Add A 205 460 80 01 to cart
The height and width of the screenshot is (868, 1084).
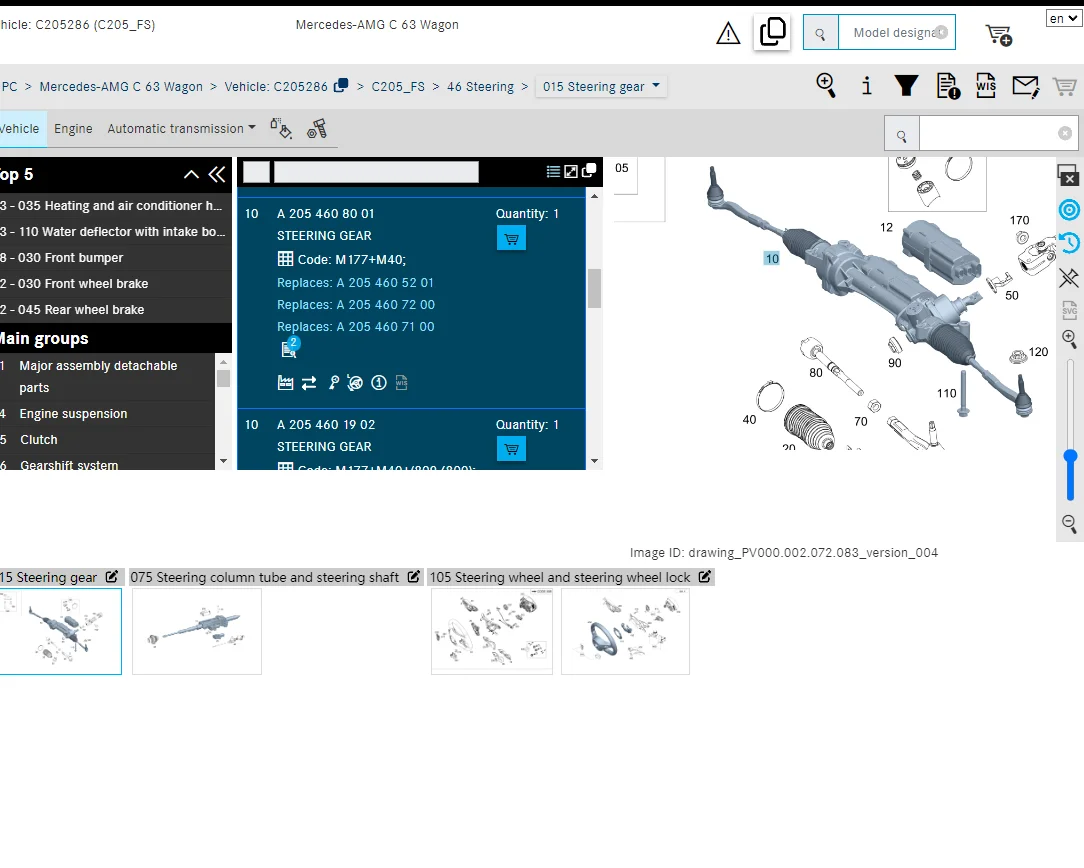tap(512, 238)
